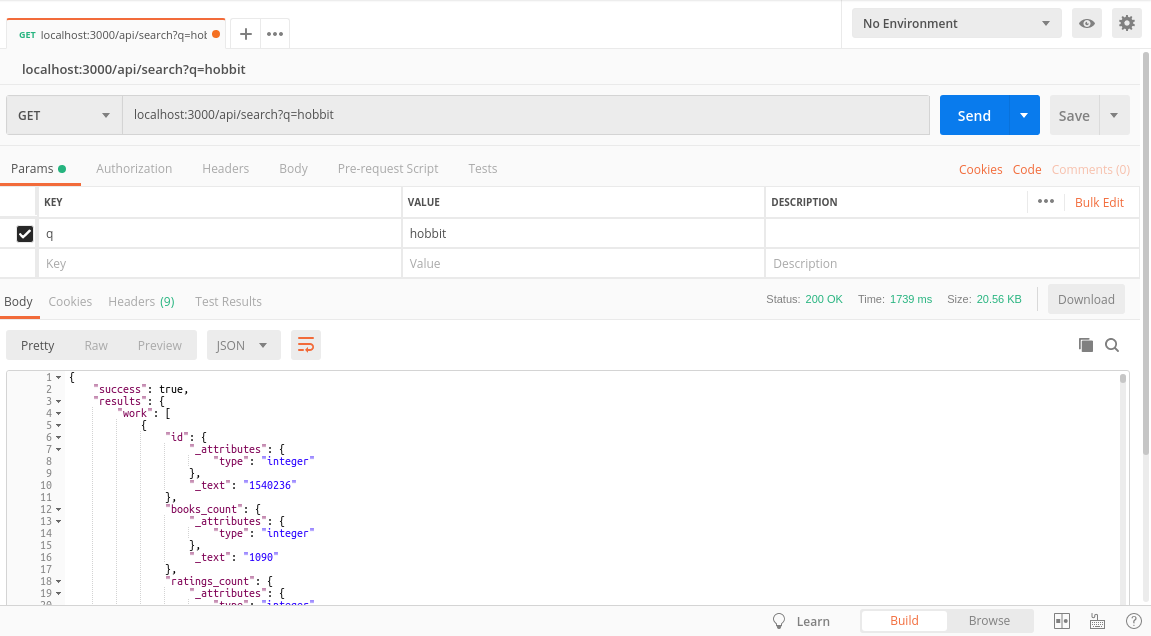
Task: Open Comments (0) link
Action: click(x=1090, y=169)
